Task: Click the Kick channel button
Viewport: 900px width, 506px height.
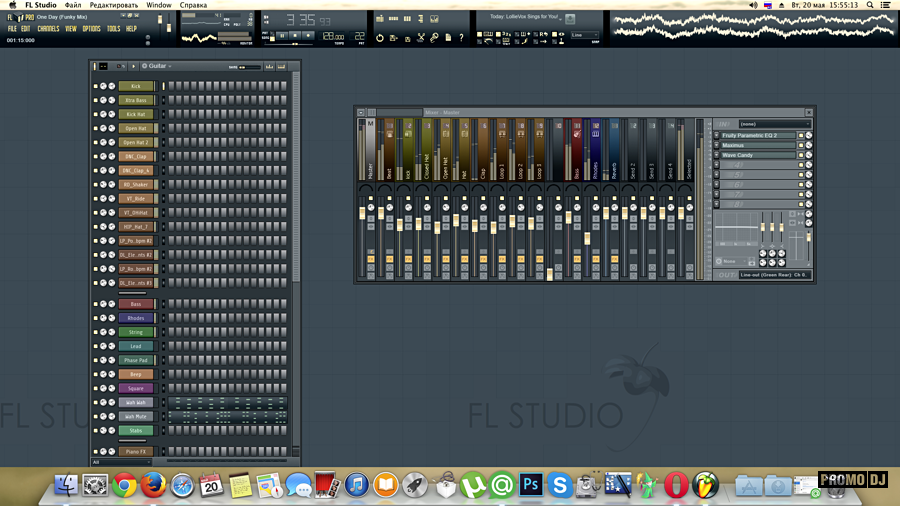Action: pos(136,86)
